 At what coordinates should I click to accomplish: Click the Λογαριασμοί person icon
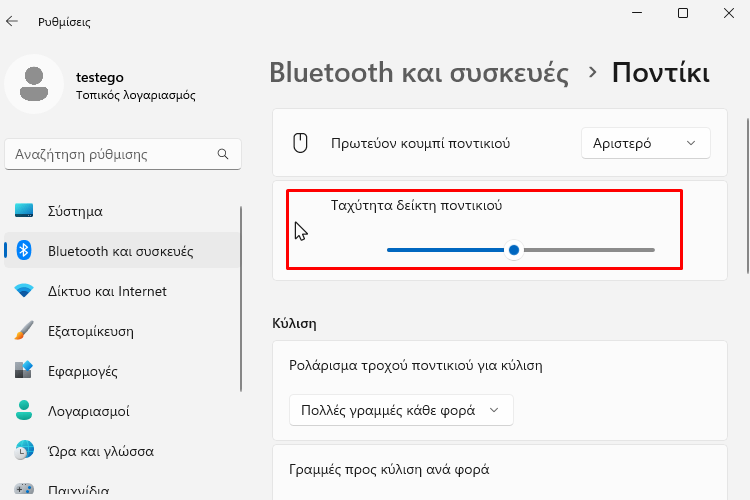point(24,411)
